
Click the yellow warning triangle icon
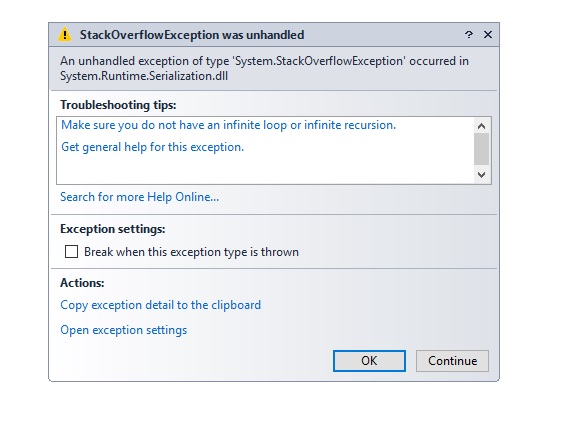coord(65,35)
